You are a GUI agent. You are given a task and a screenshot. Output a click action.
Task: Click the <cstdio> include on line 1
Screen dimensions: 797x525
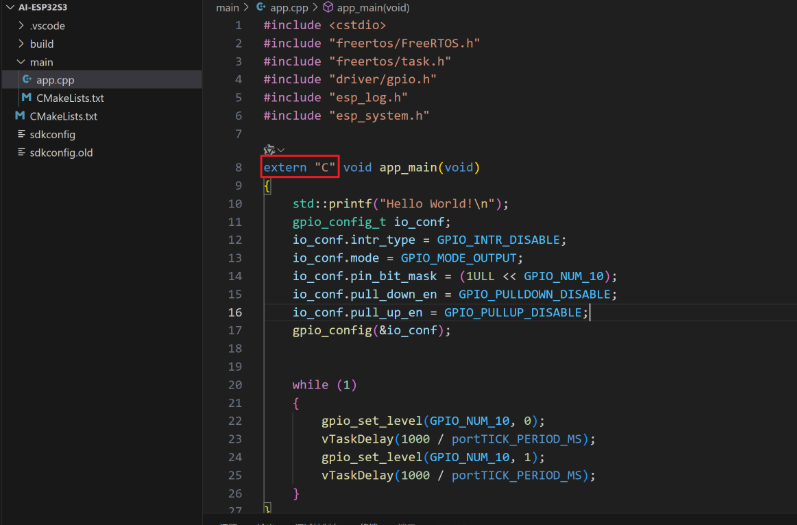tap(357, 25)
